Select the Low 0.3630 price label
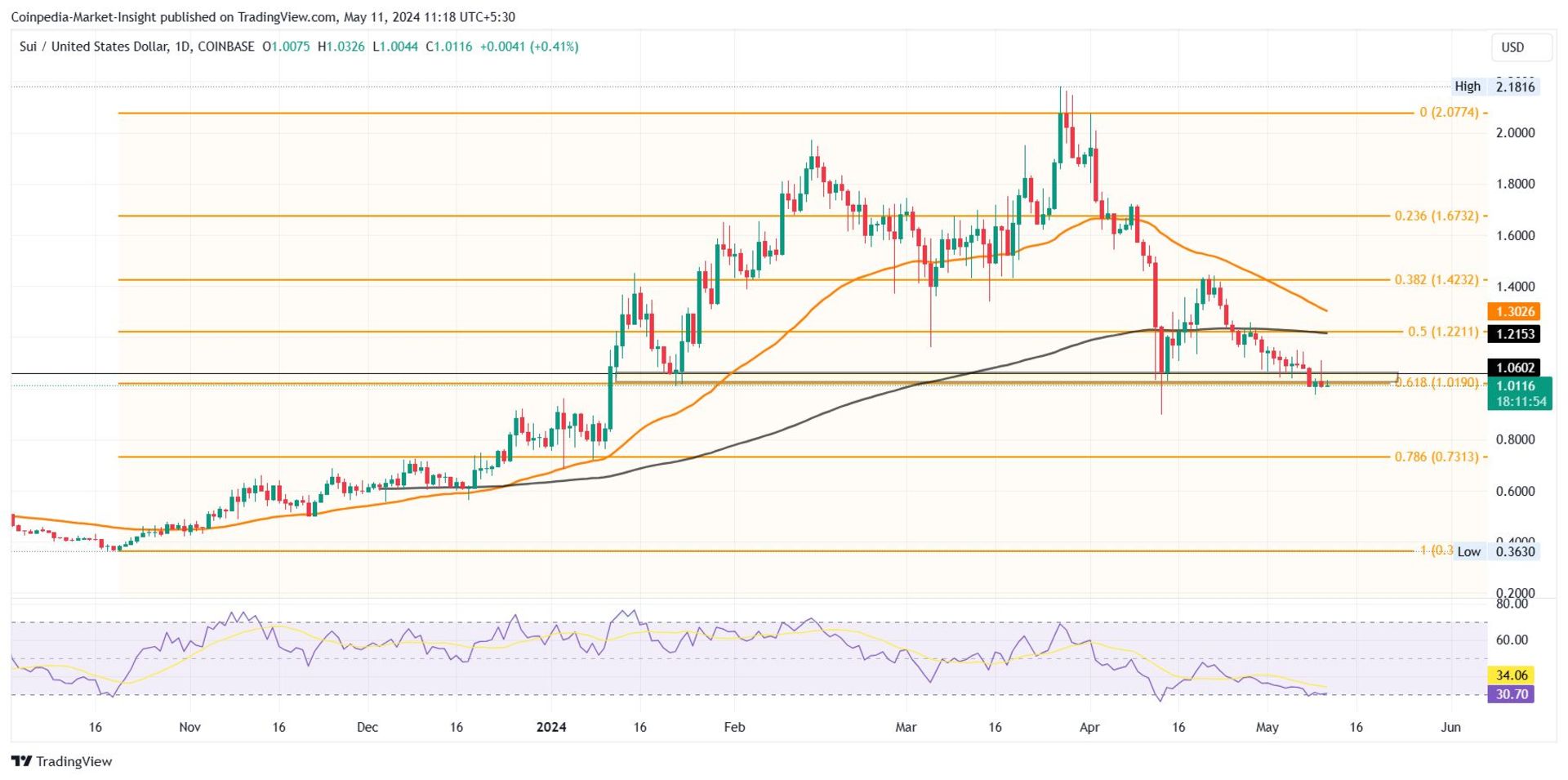 1497,551
